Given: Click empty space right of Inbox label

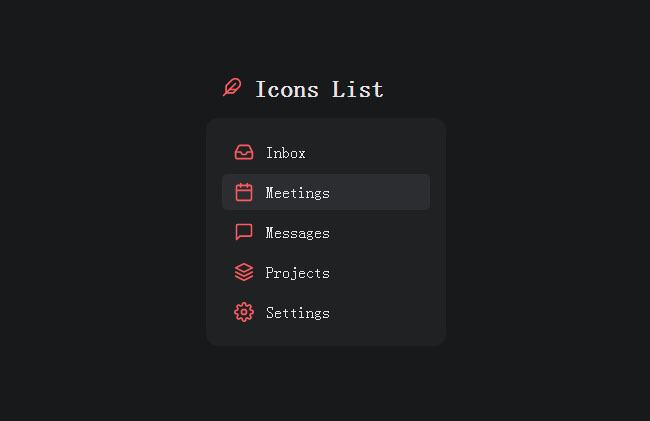Looking at the screenshot, I should tap(380, 153).
